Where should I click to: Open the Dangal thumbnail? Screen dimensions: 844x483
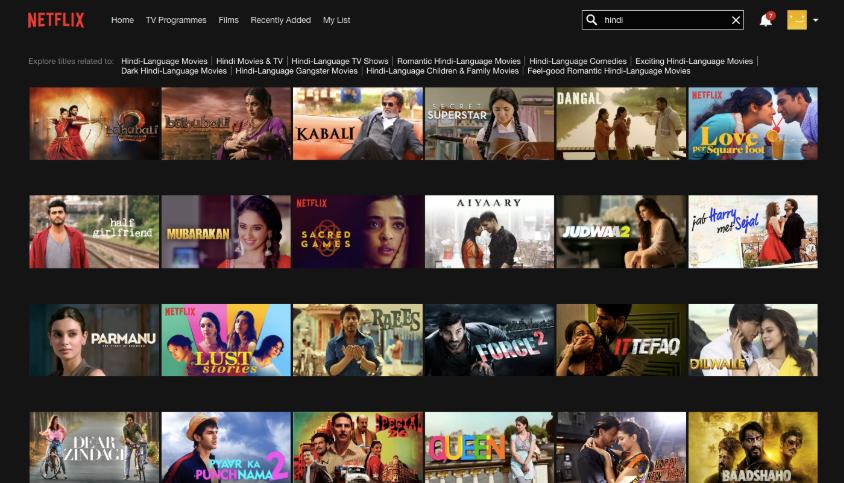[621, 123]
